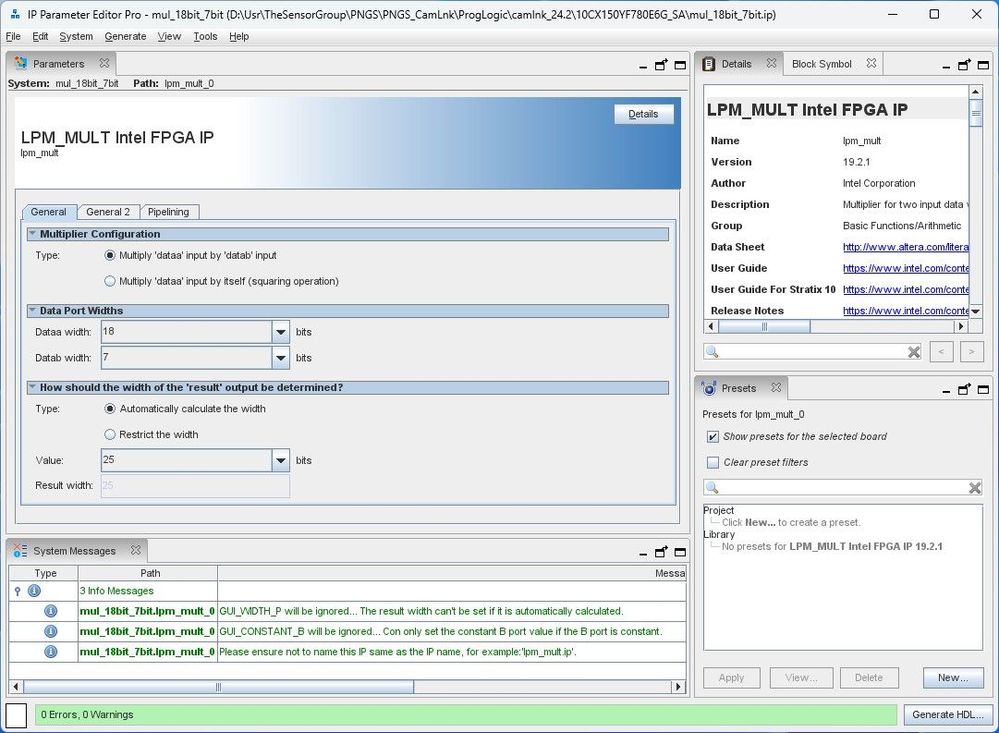Screen dimensions: 999x733
Task: Open the Release Notes link
Action: click(905, 310)
